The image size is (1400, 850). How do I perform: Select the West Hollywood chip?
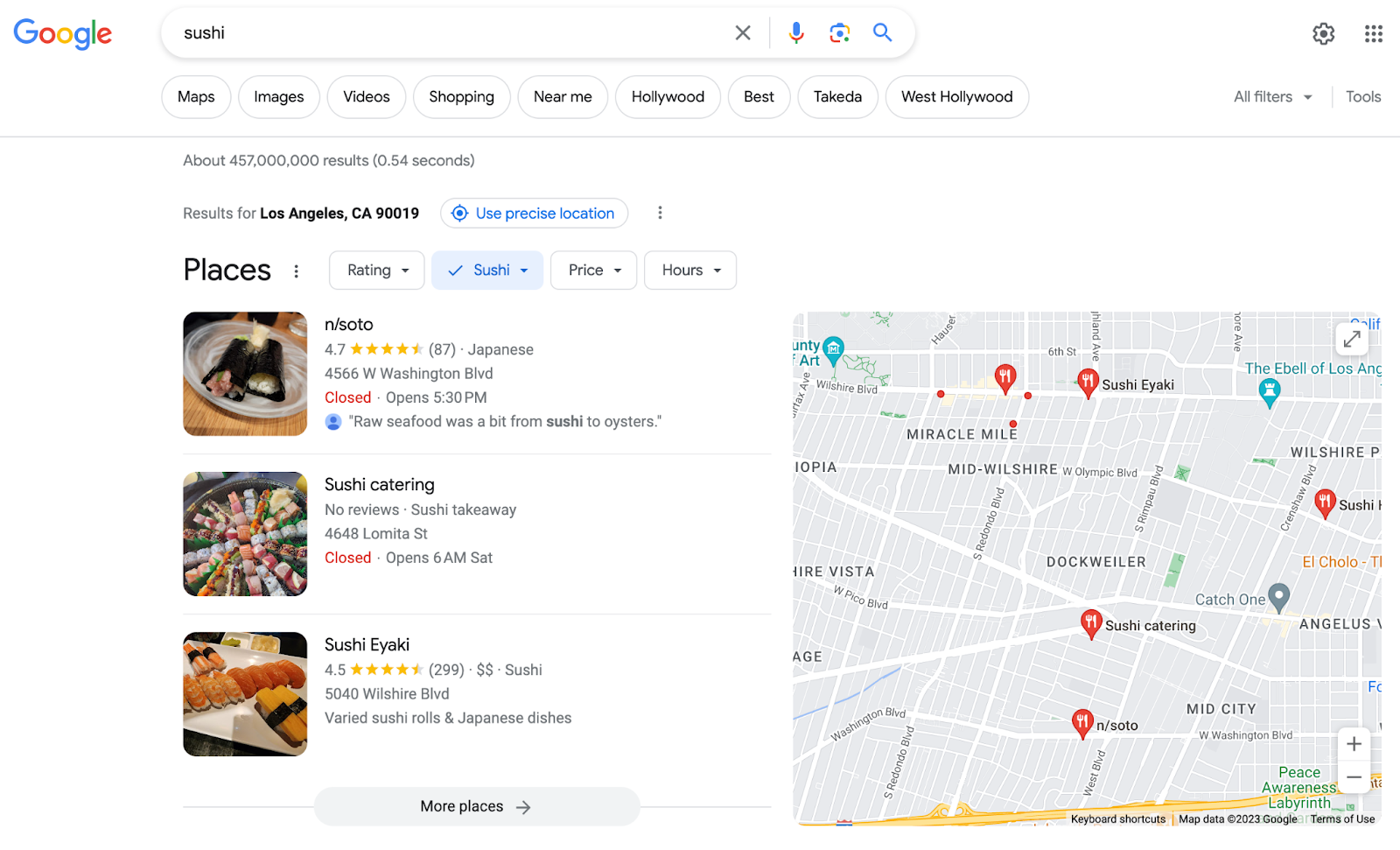957,97
